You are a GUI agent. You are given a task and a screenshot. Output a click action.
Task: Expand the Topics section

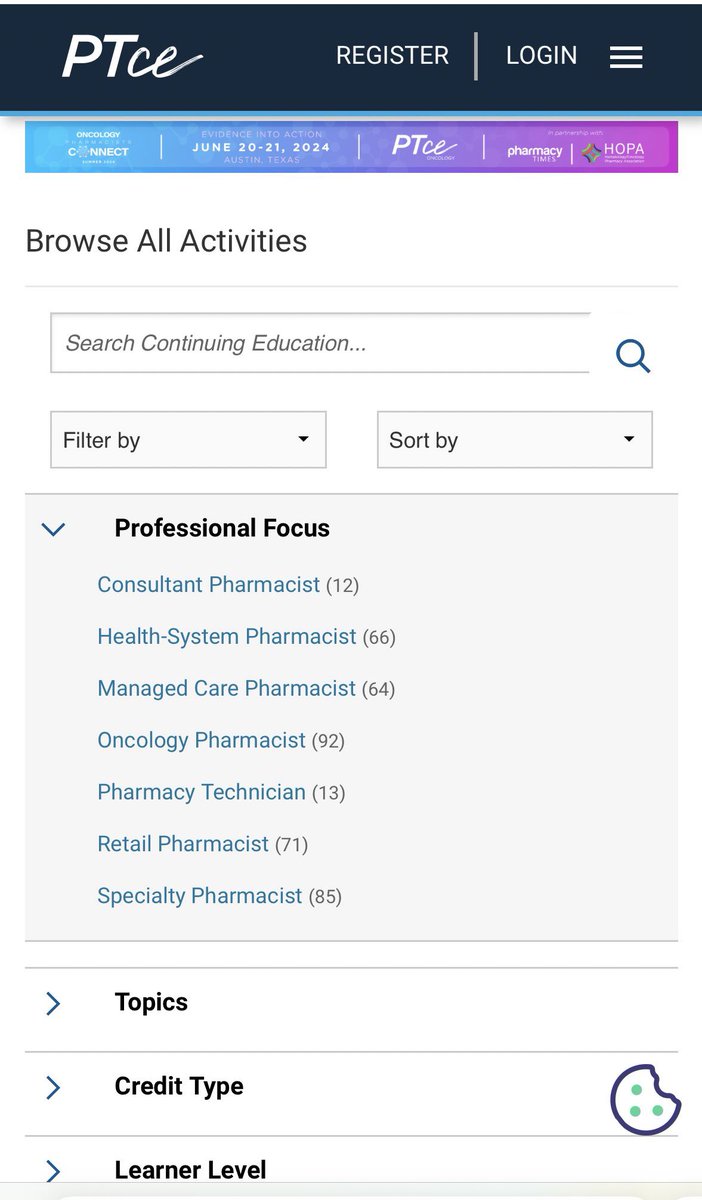(54, 1003)
